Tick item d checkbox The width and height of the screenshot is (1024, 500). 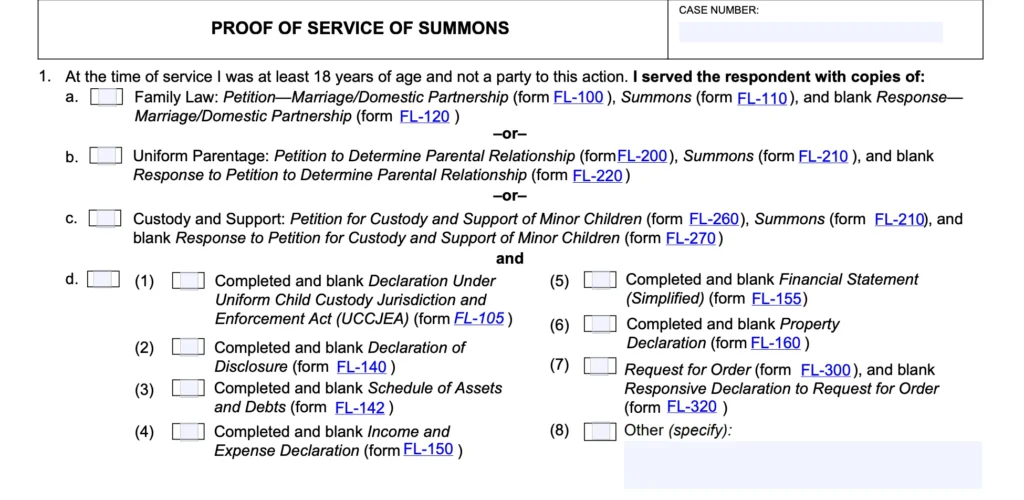pos(103,279)
